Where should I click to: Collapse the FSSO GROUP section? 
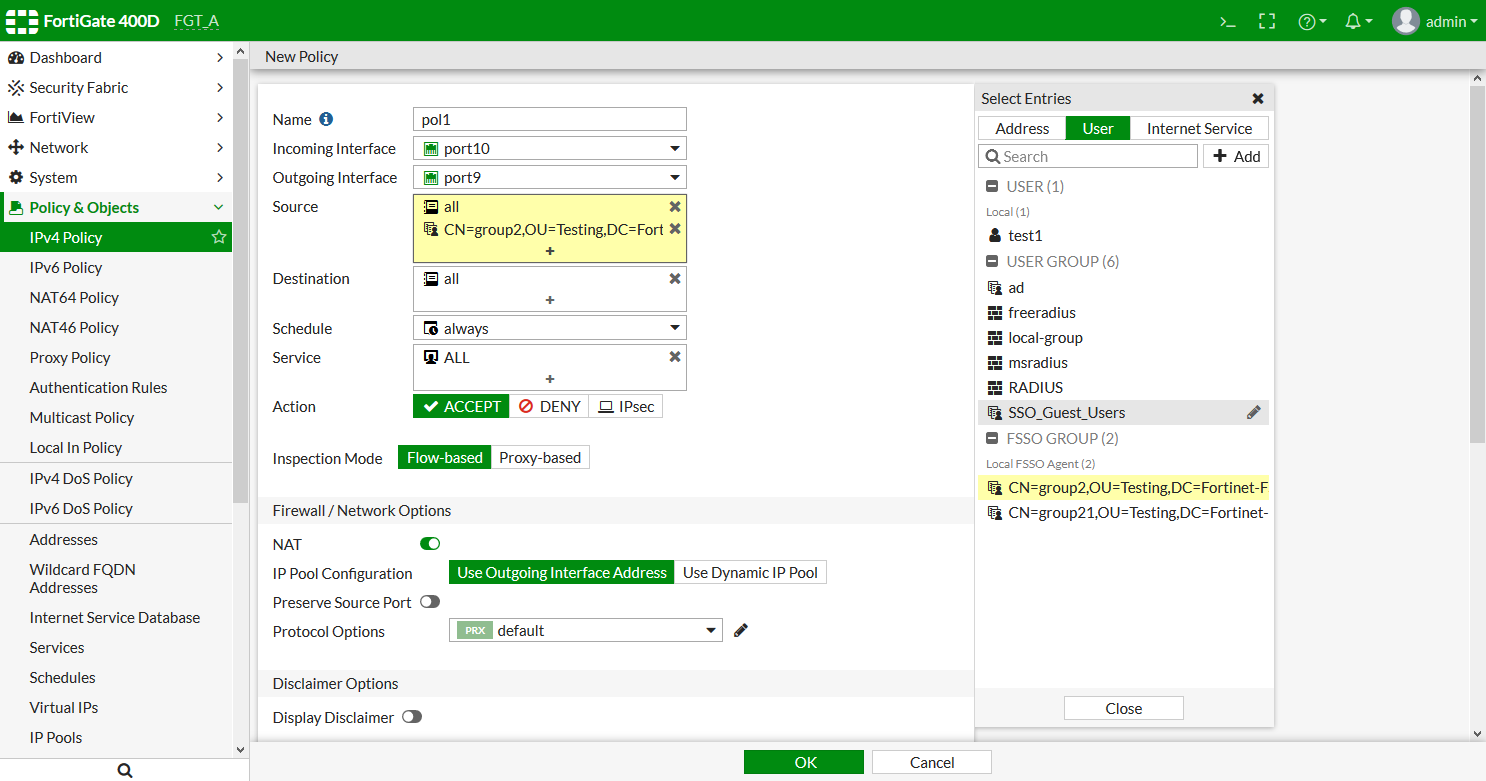993,438
